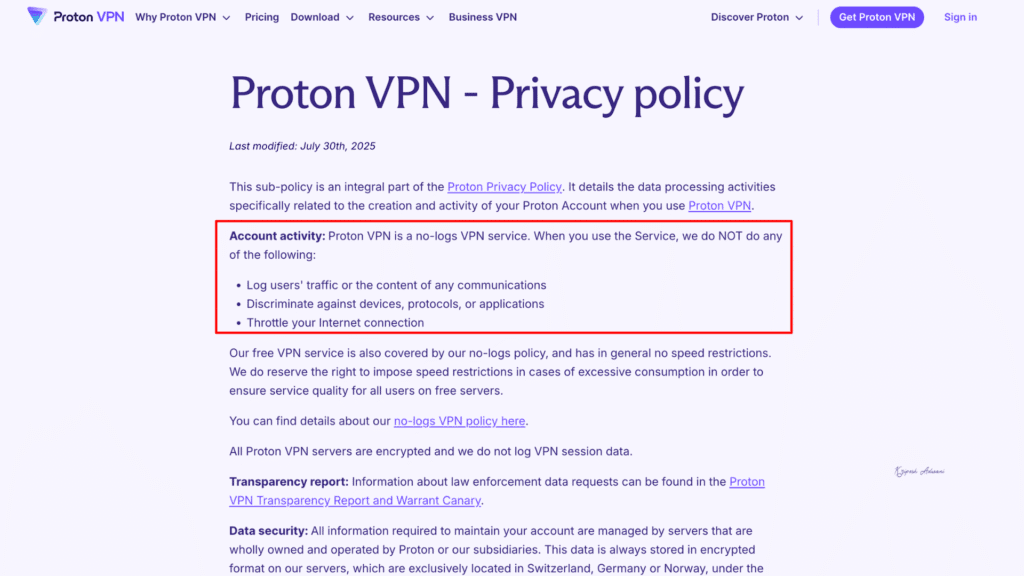Open the Sign in page
Screen dimensions: 1024x576
pos(960,17)
